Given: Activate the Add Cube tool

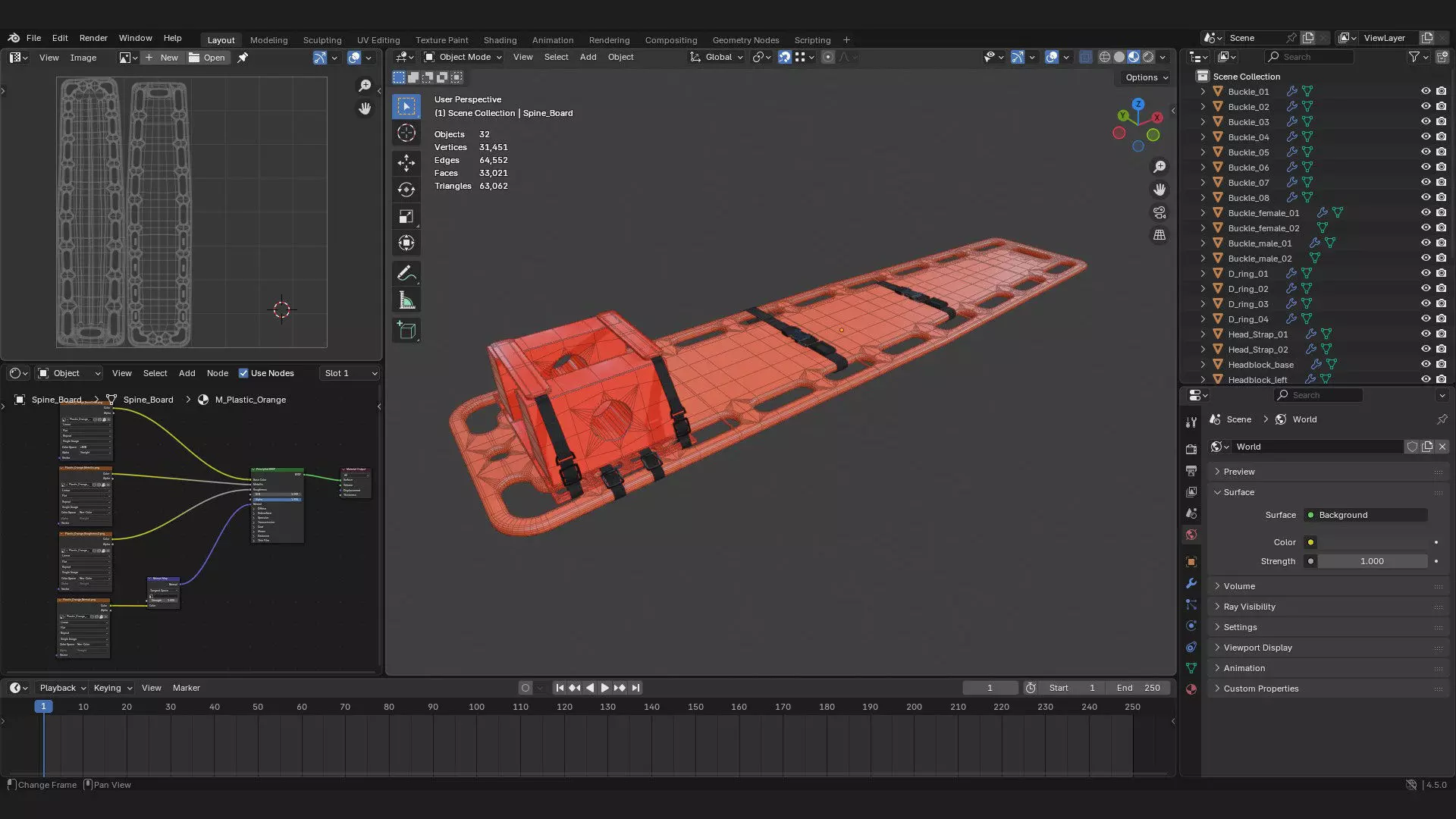Looking at the screenshot, I should click(x=406, y=331).
